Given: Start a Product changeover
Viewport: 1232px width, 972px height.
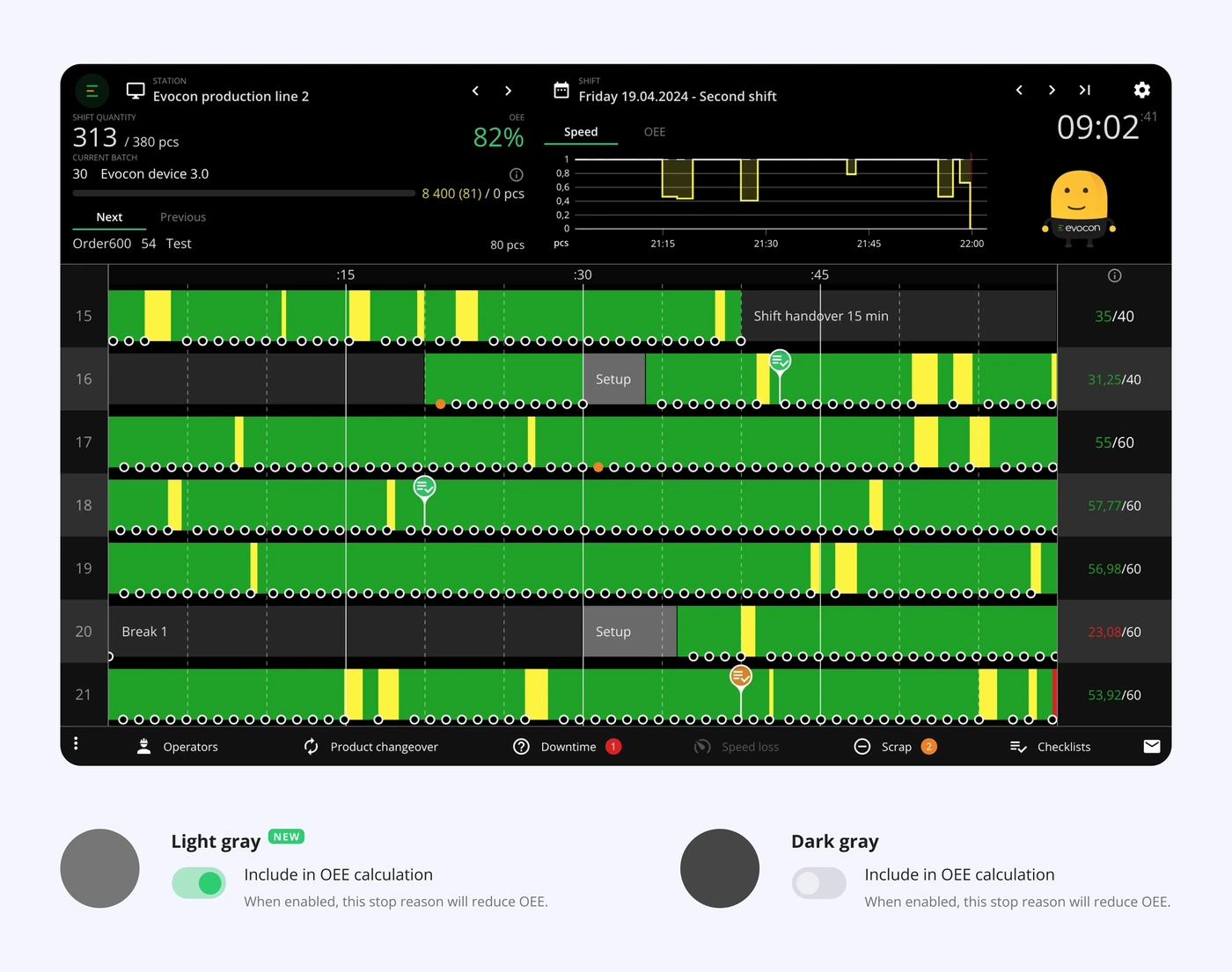Looking at the screenshot, I should 370,747.
